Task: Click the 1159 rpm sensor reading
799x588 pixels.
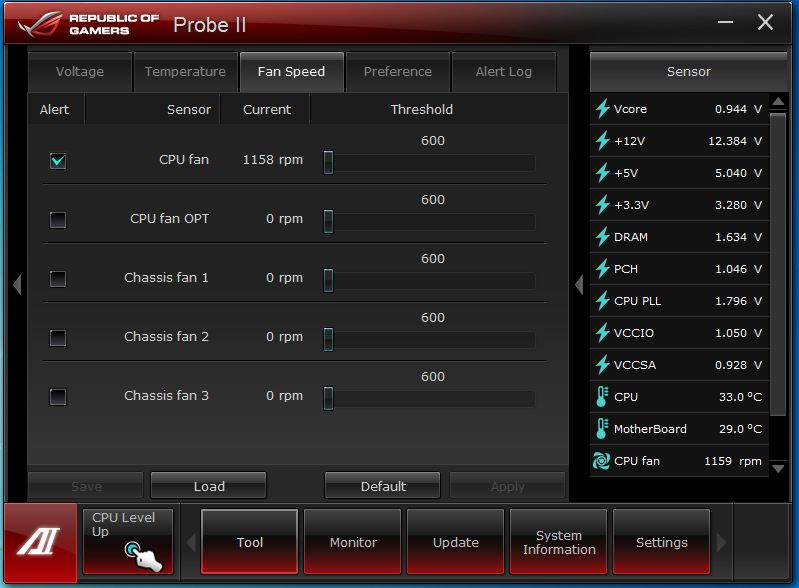Action: click(733, 461)
